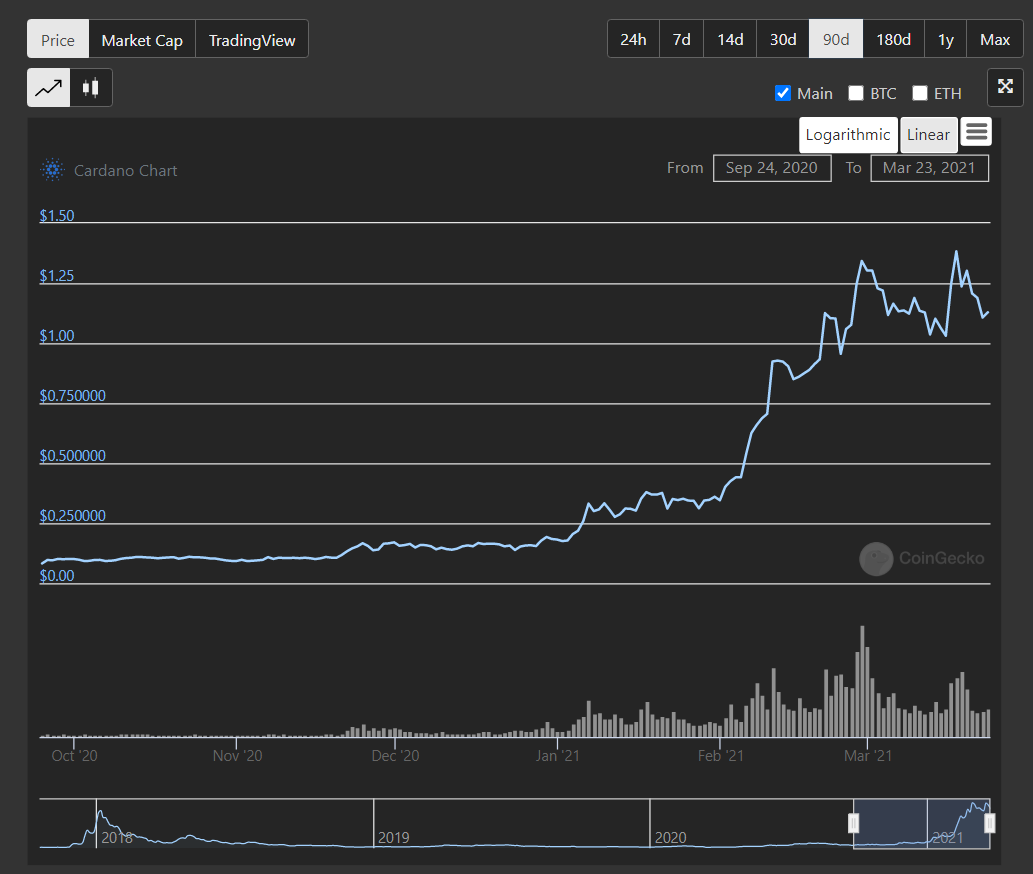Switch to line chart view icon
The image size is (1033, 874).
click(x=48, y=88)
